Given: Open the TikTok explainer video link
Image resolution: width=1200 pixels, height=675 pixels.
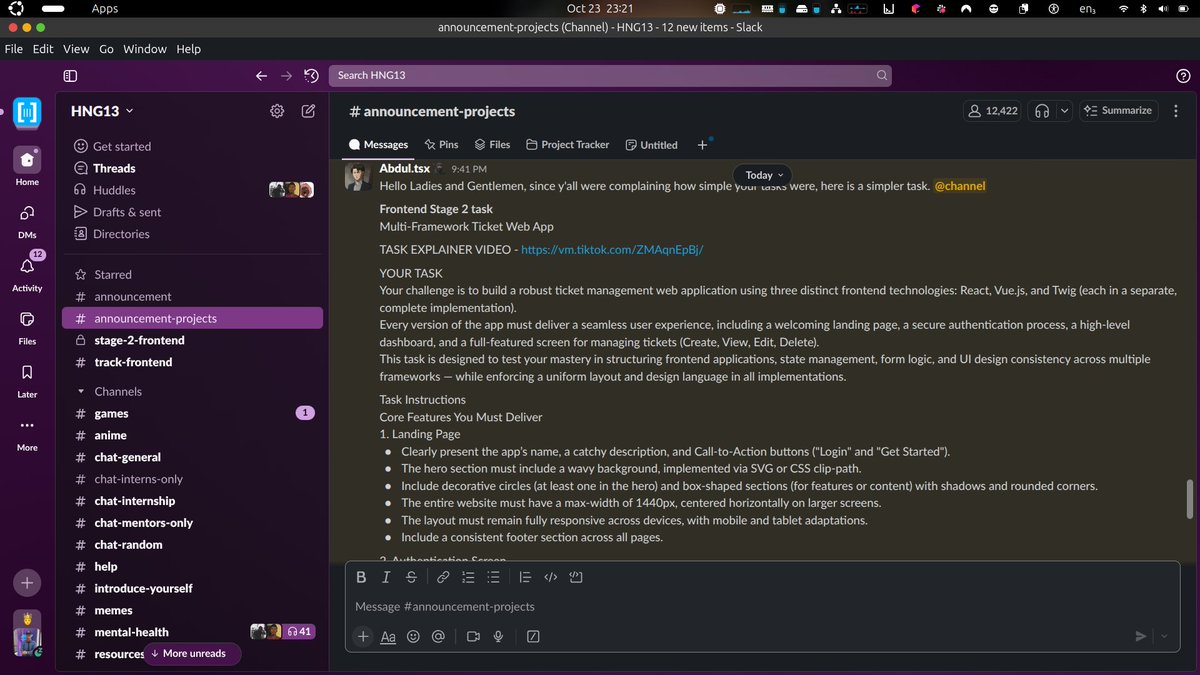Looking at the screenshot, I should coord(612,249).
